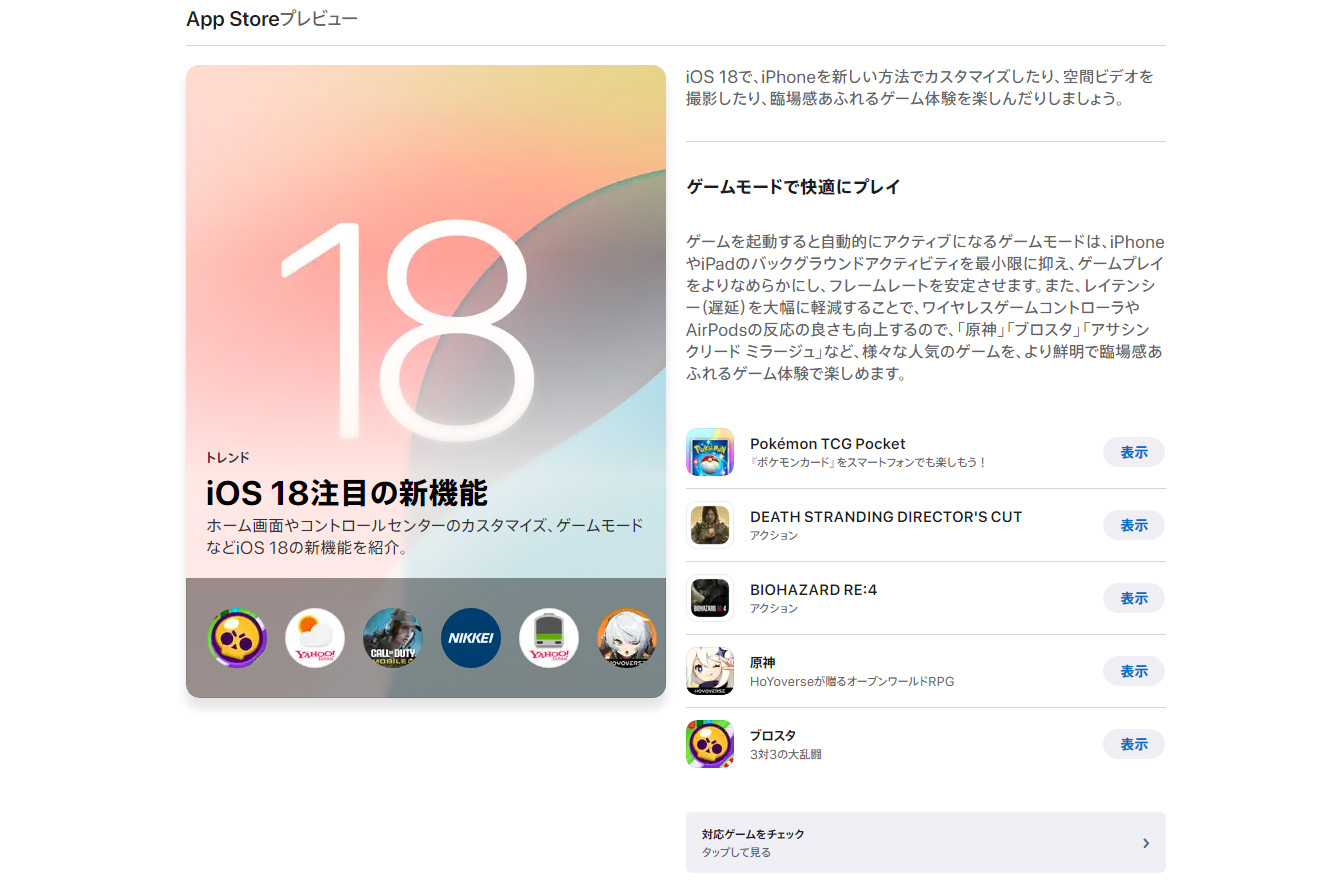The width and height of the screenshot is (1332, 888).
Task: Open the Yahoo! train transit app icon
Action: coord(549,638)
